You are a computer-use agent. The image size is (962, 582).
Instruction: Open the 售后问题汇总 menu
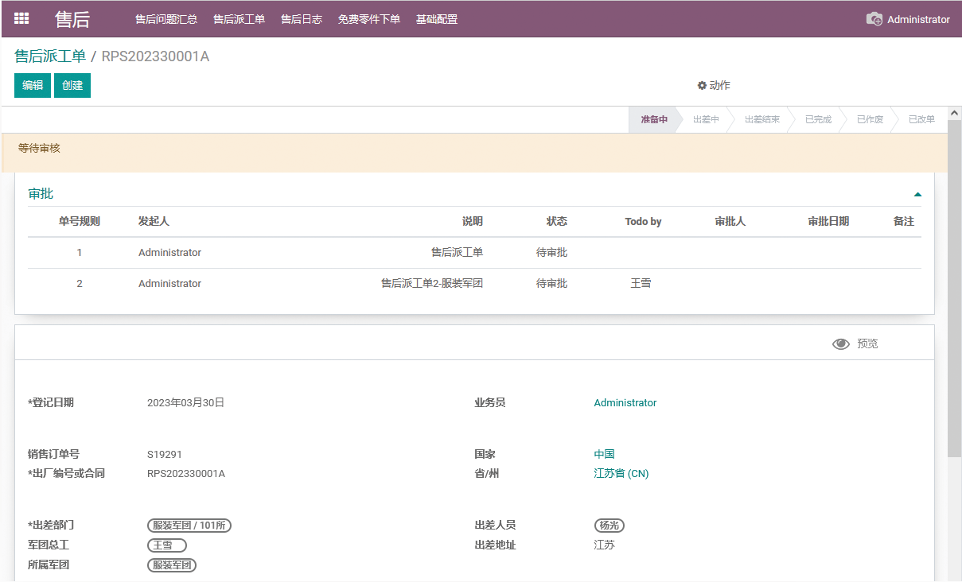166,19
